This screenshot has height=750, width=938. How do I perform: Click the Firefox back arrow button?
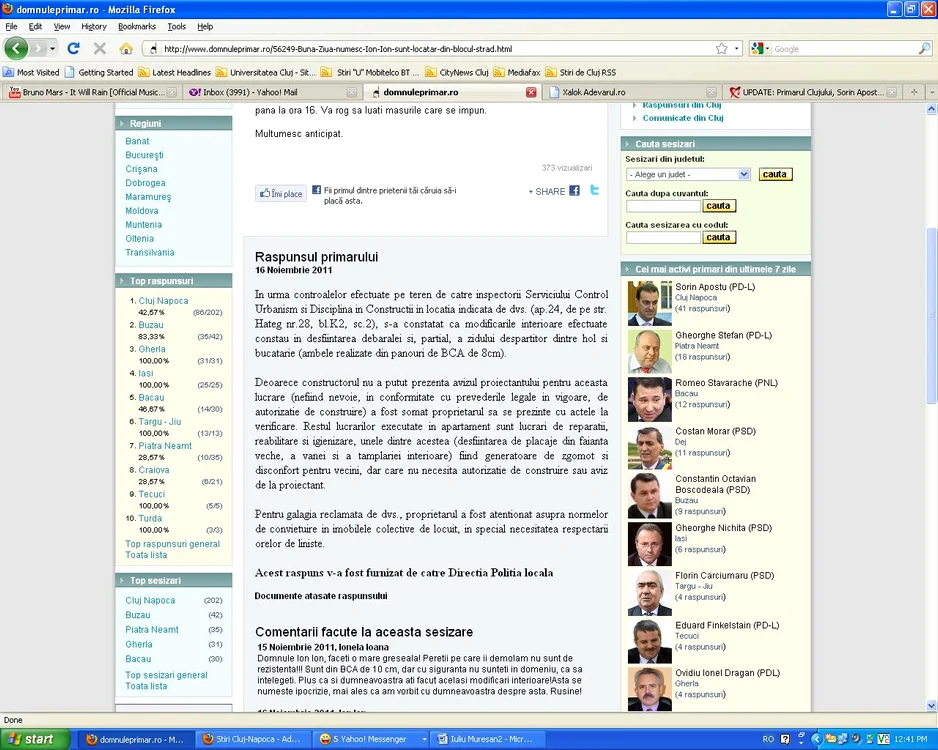pyautogui.click(x=16, y=48)
